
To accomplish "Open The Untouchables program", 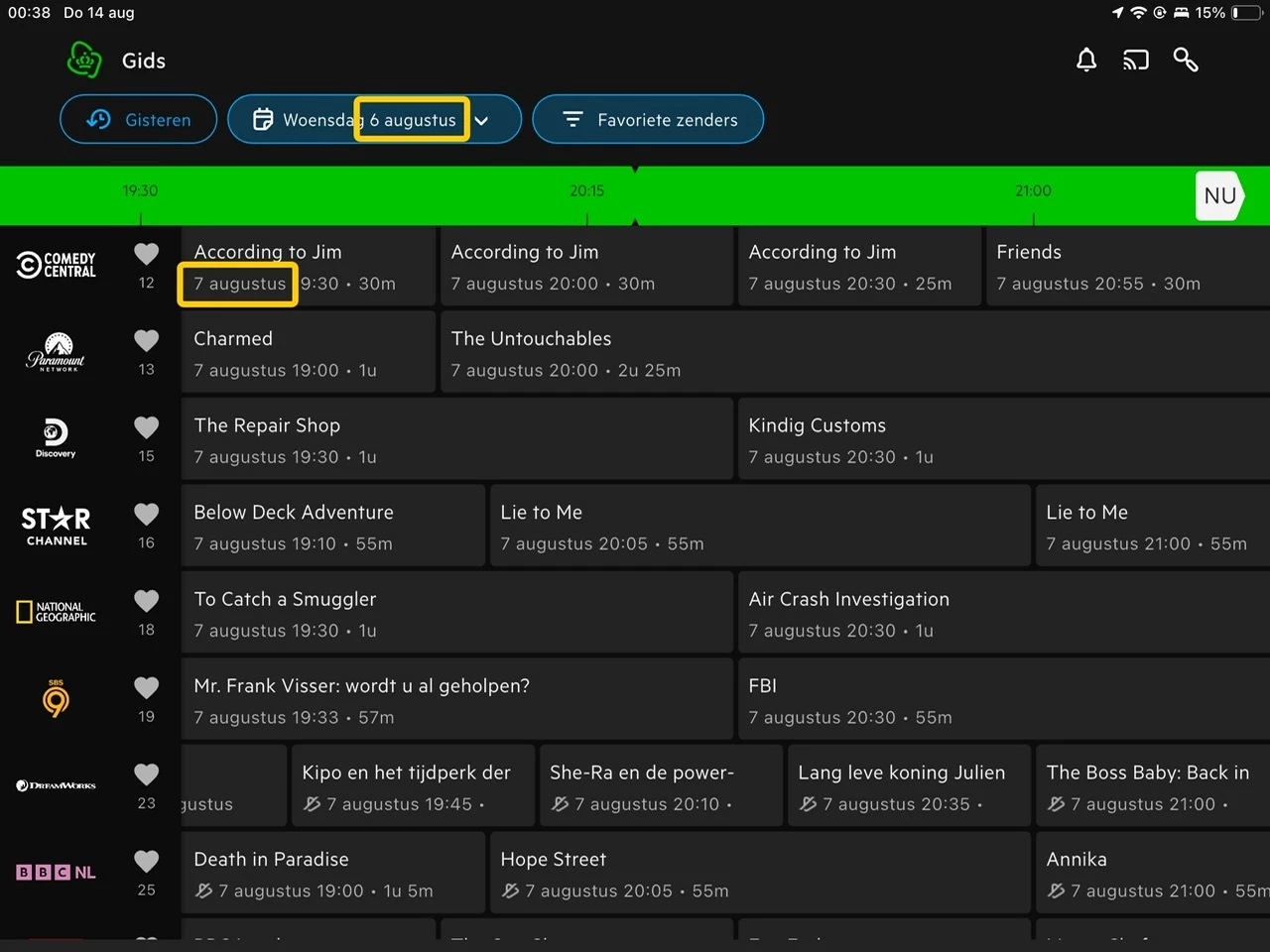I will 855,353.
